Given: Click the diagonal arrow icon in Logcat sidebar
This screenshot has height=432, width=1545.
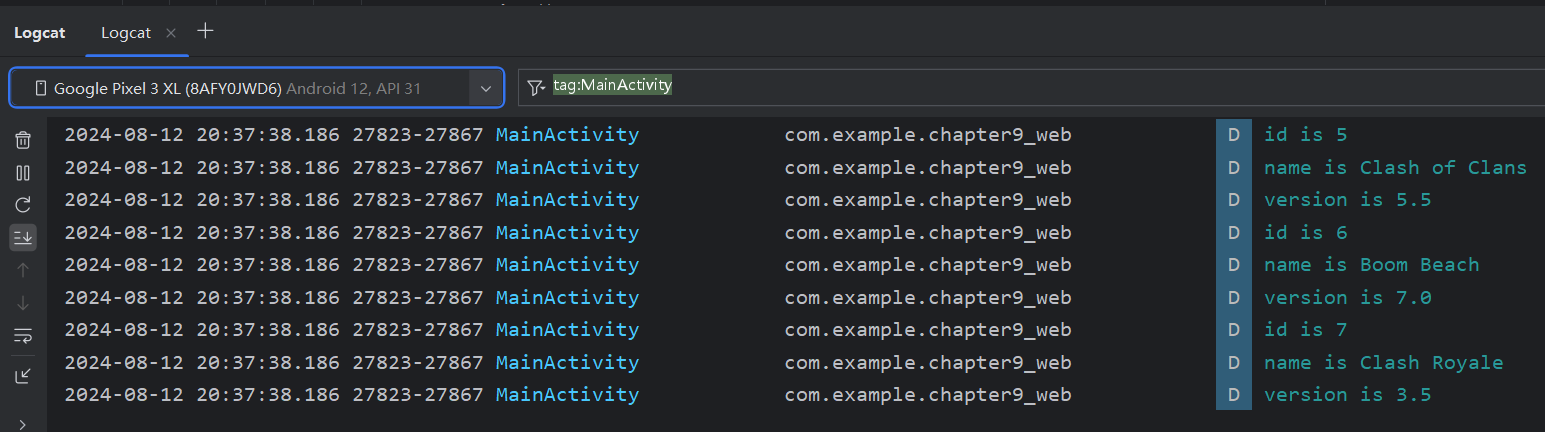Looking at the screenshot, I should [23, 376].
